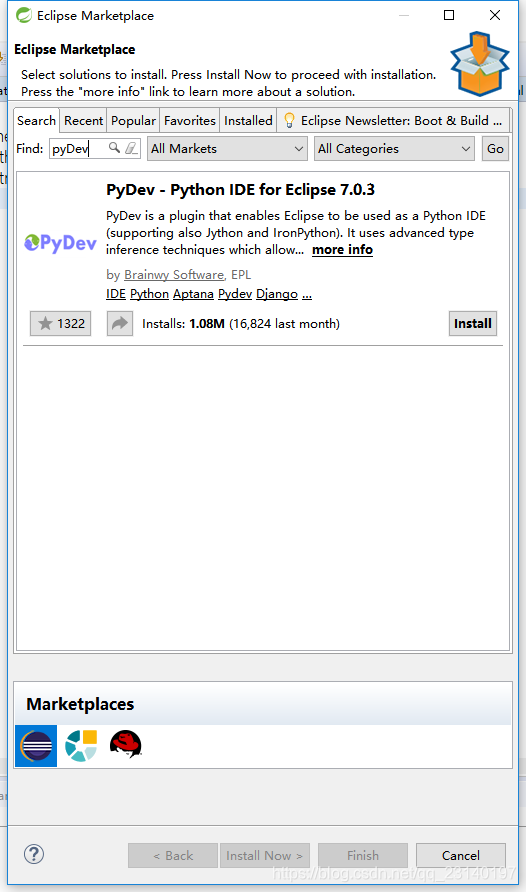The width and height of the screenshot is (526, 892).
Task: Switch to the Search tab
Action: pyautogui.click(x=36, y=121)
